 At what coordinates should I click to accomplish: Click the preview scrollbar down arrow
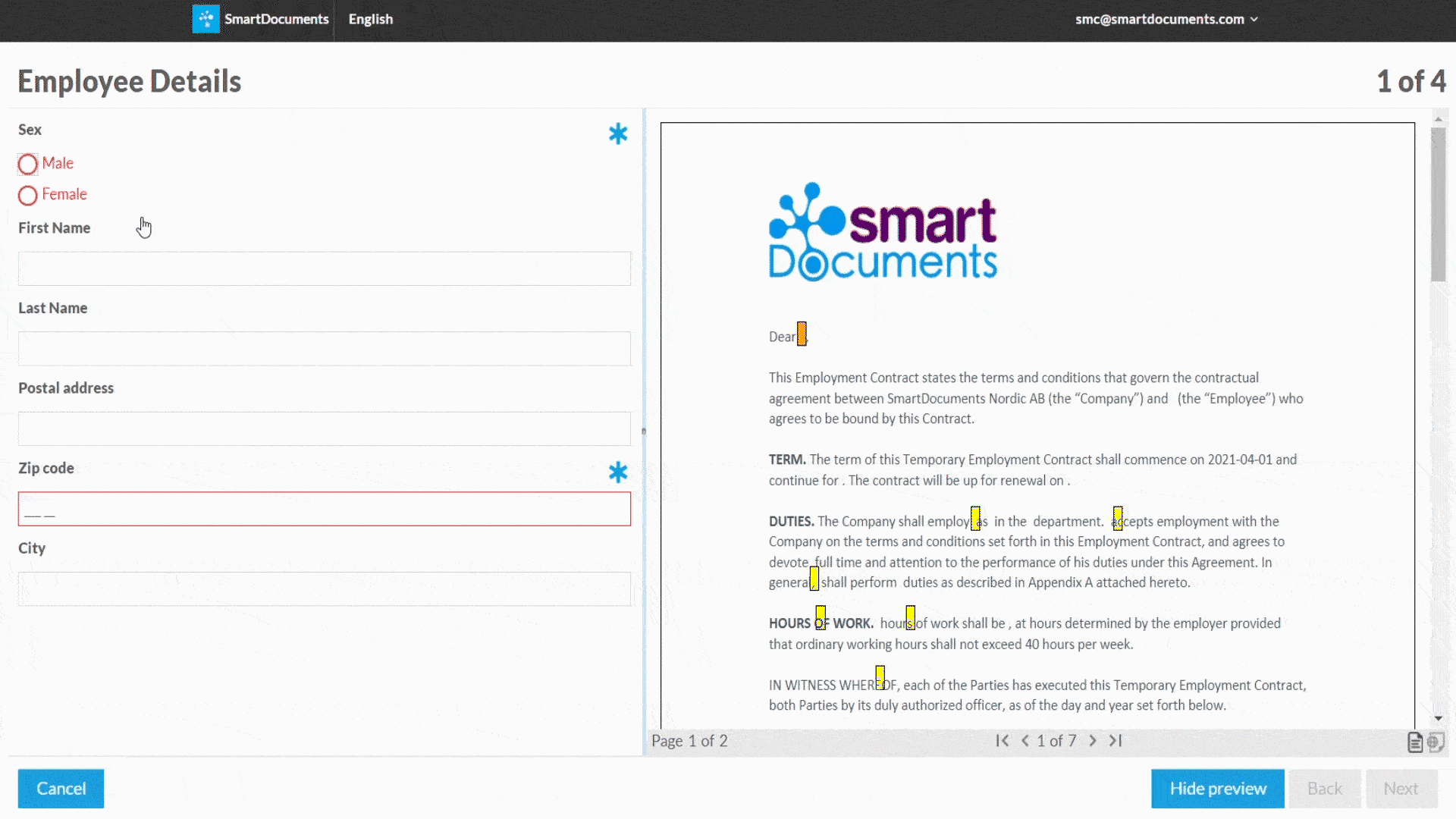coord(1439,718)
